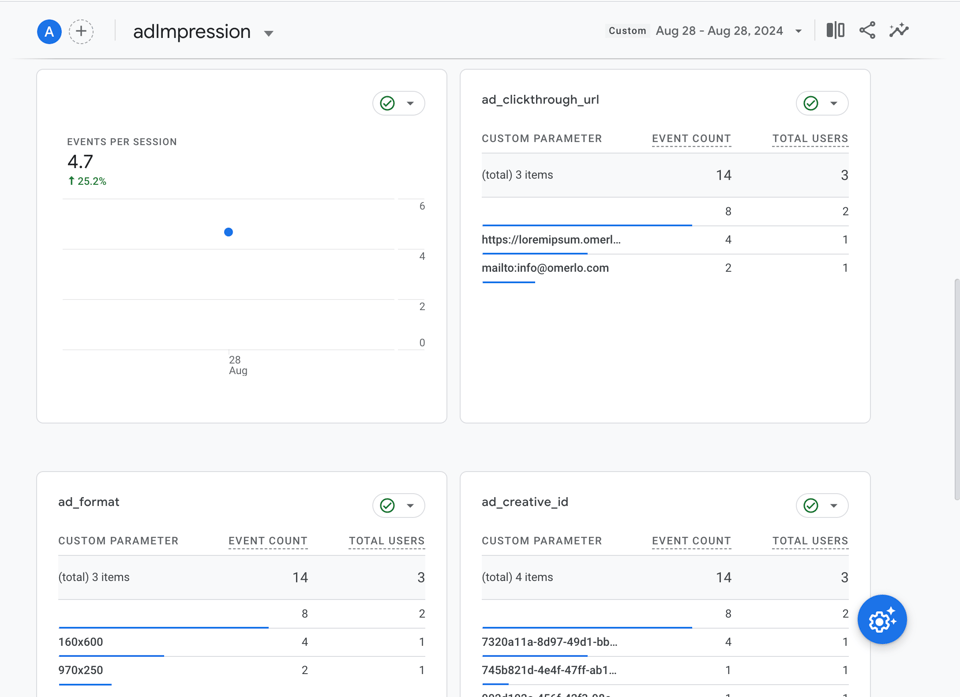Screen dimensions: 960x697
Task: Click the data point on Aug 28 chart
Action: [x=228, y=232]
